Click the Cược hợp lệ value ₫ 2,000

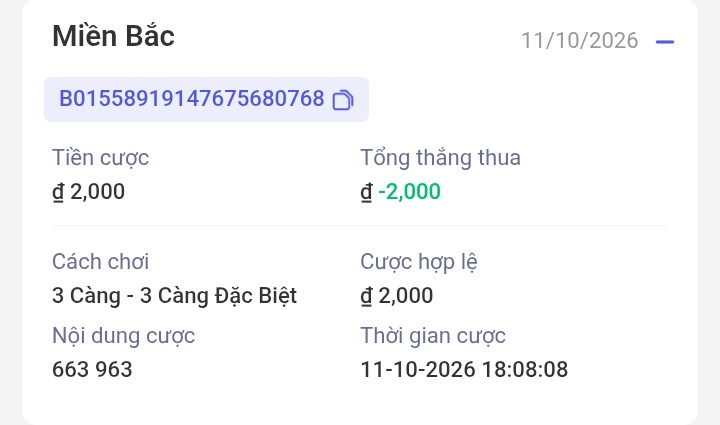397,296
